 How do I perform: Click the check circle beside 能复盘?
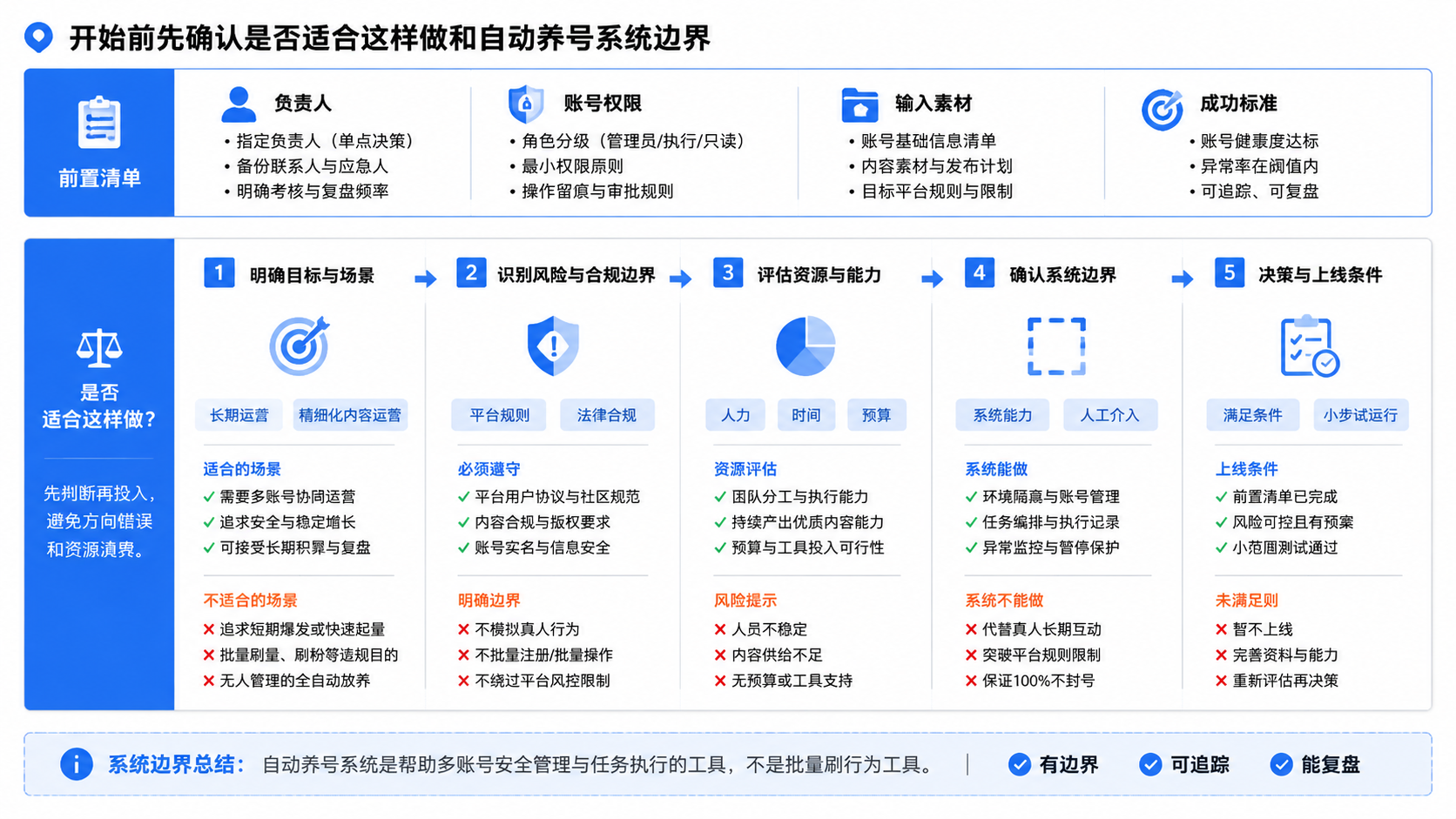pos(1281,764)
